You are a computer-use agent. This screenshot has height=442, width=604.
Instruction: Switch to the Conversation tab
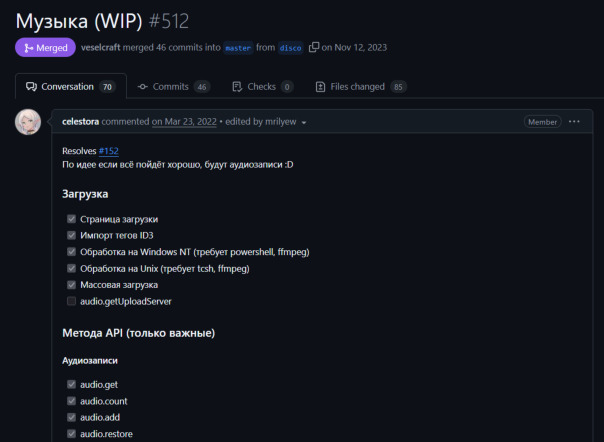pos(70,87)
